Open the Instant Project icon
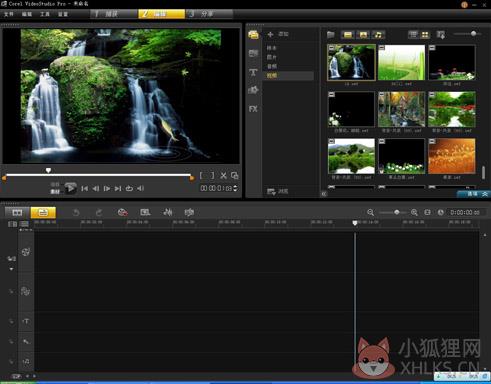Screen dimensions: 491x384 (x=145, y=212)
